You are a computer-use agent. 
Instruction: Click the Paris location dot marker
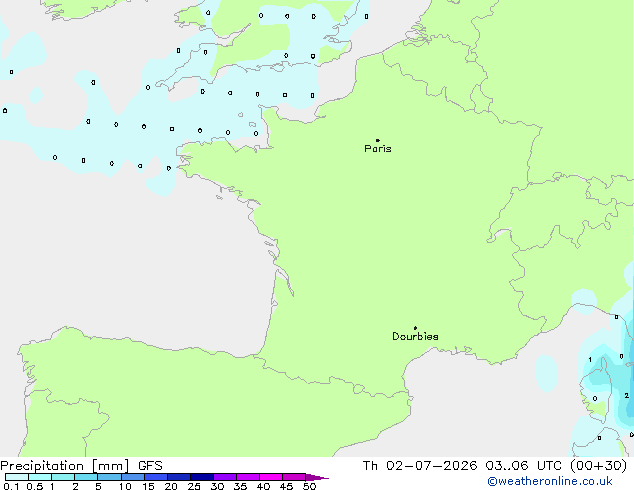tap(378, 140)
